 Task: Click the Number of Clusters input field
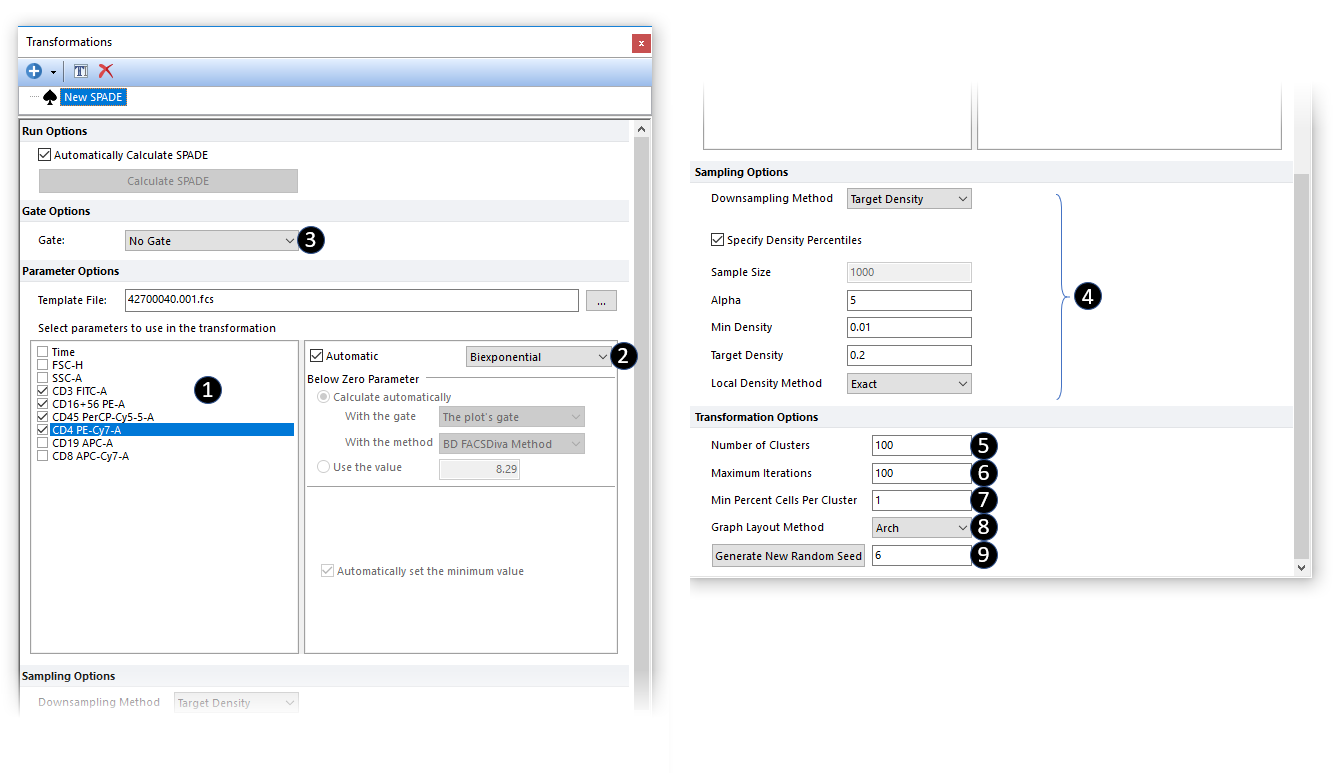(x=920, y=445)
